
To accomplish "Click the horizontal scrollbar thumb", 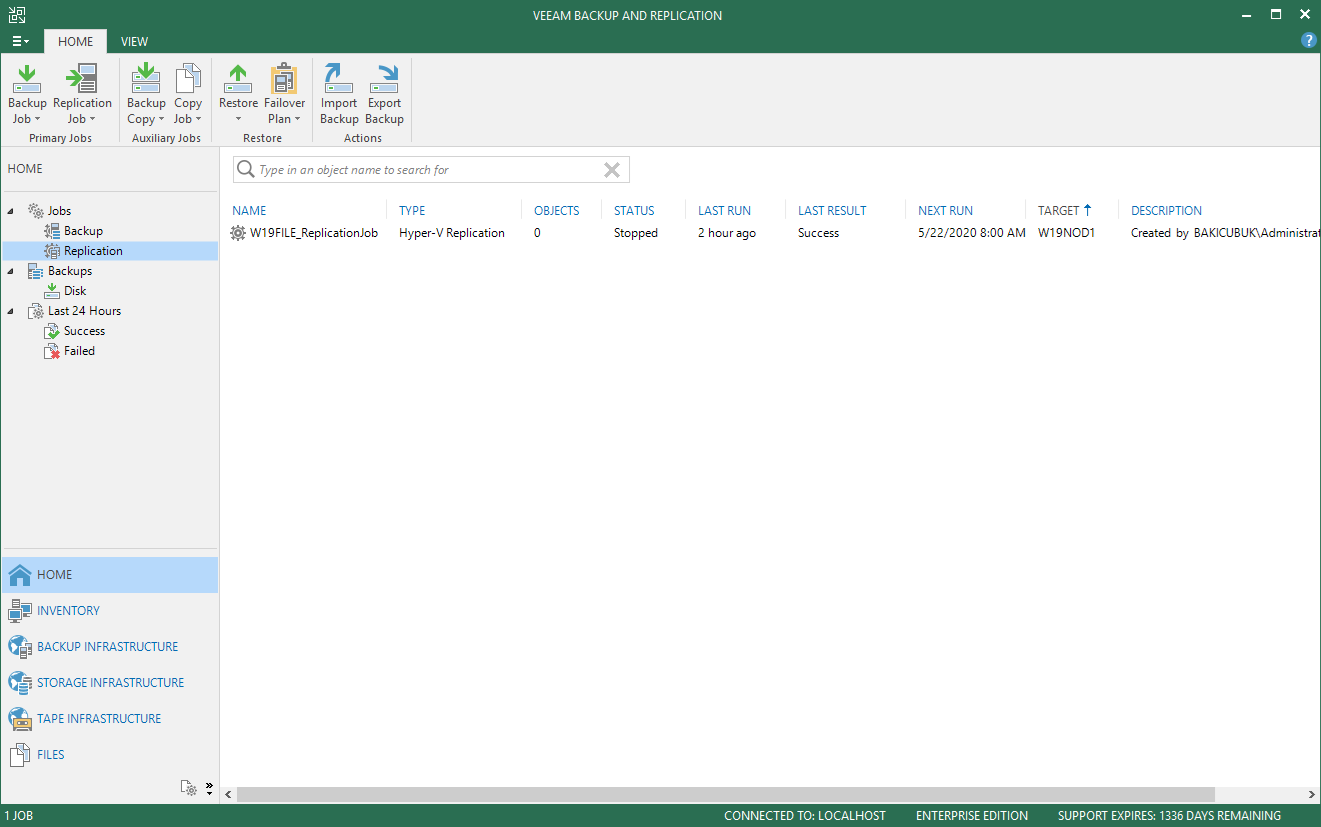I will pyautogui.click(x=725, y=795).
